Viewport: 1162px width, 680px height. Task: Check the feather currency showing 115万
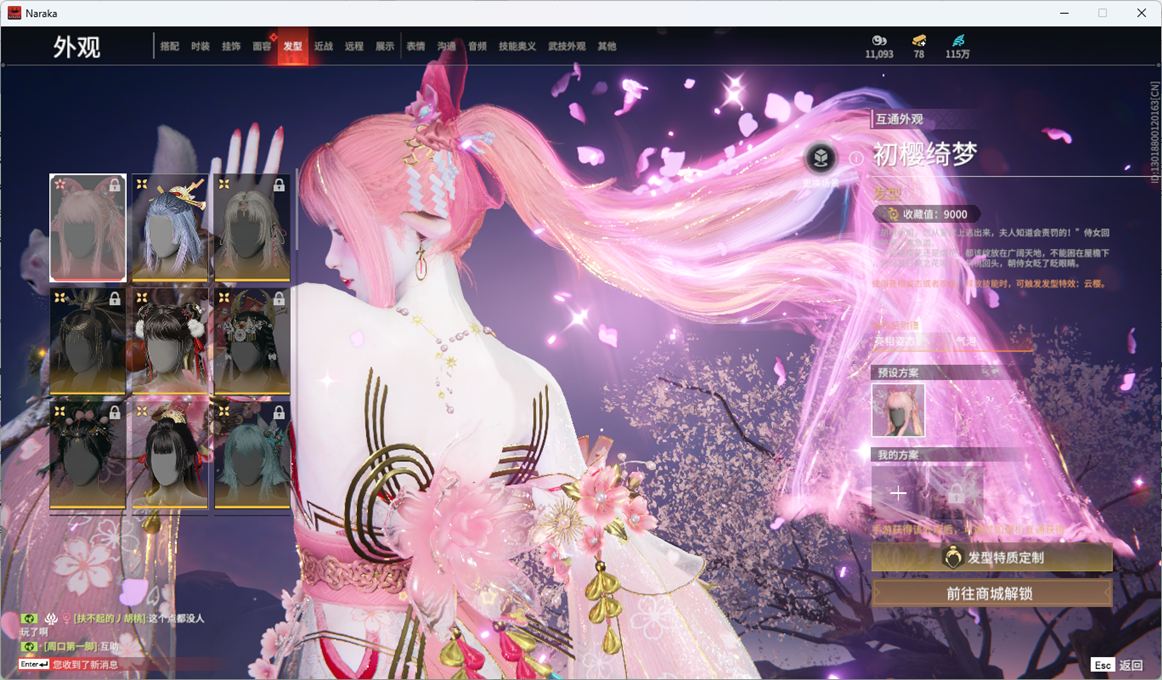pos(958,40)
